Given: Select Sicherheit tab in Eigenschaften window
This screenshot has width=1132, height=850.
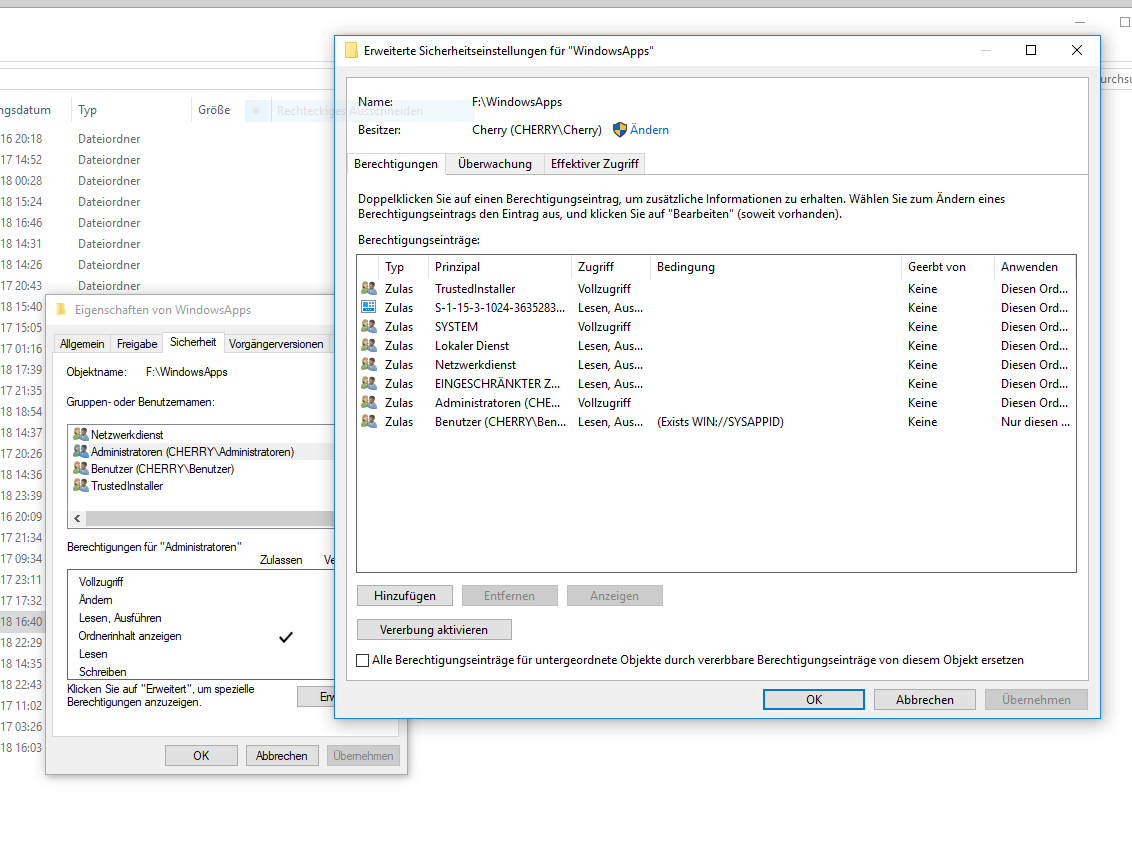Looking at the screenshot, I should pos(193,342).
